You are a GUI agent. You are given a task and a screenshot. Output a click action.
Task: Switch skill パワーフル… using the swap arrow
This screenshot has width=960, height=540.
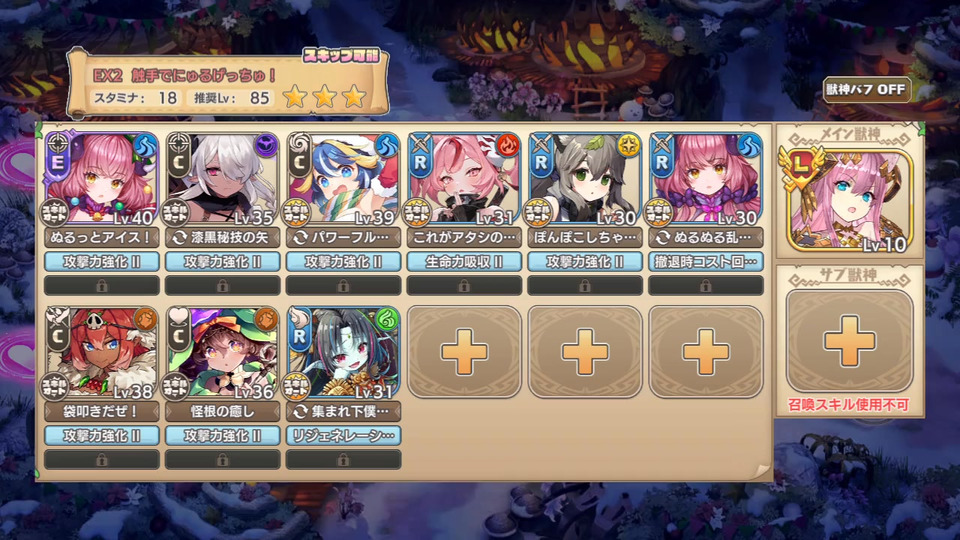pyautogui.click(x=299, y=238)
